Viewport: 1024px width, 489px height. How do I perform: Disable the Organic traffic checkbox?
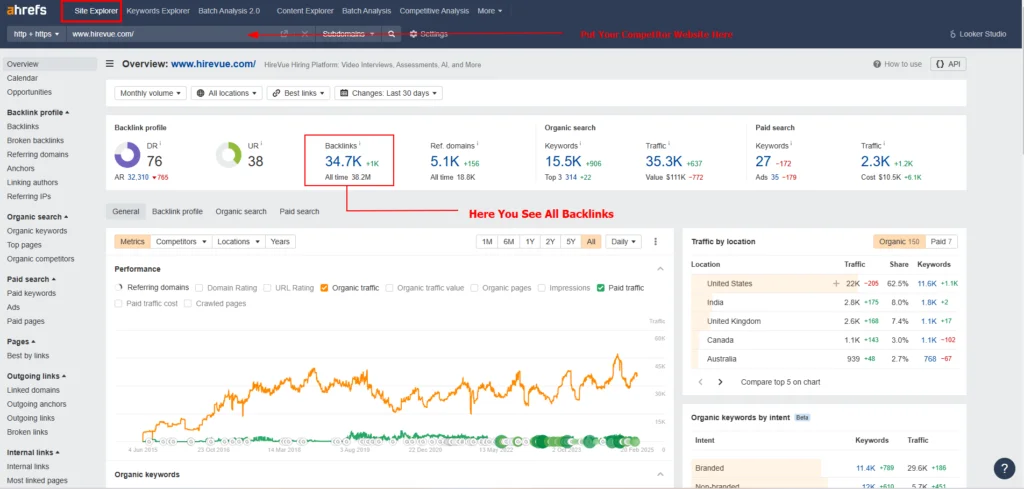point(325,288)
